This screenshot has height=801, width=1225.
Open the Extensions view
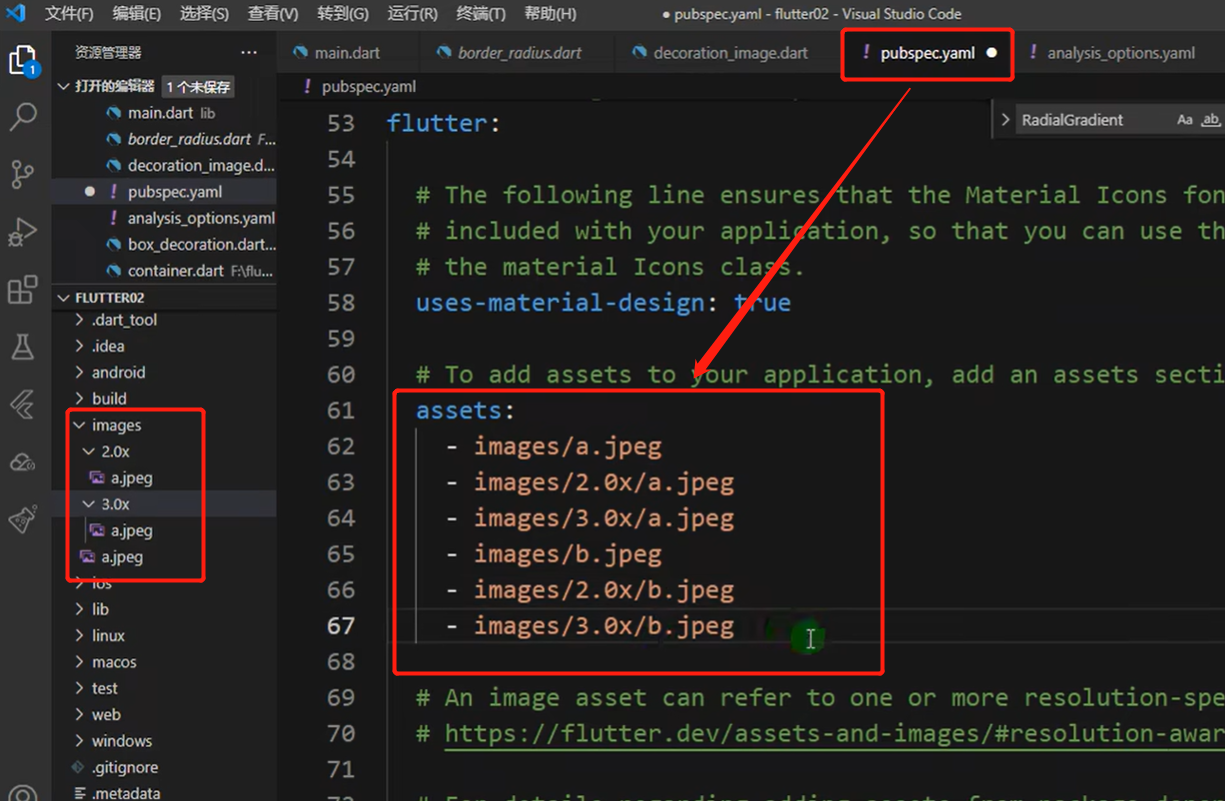[22, 290]
